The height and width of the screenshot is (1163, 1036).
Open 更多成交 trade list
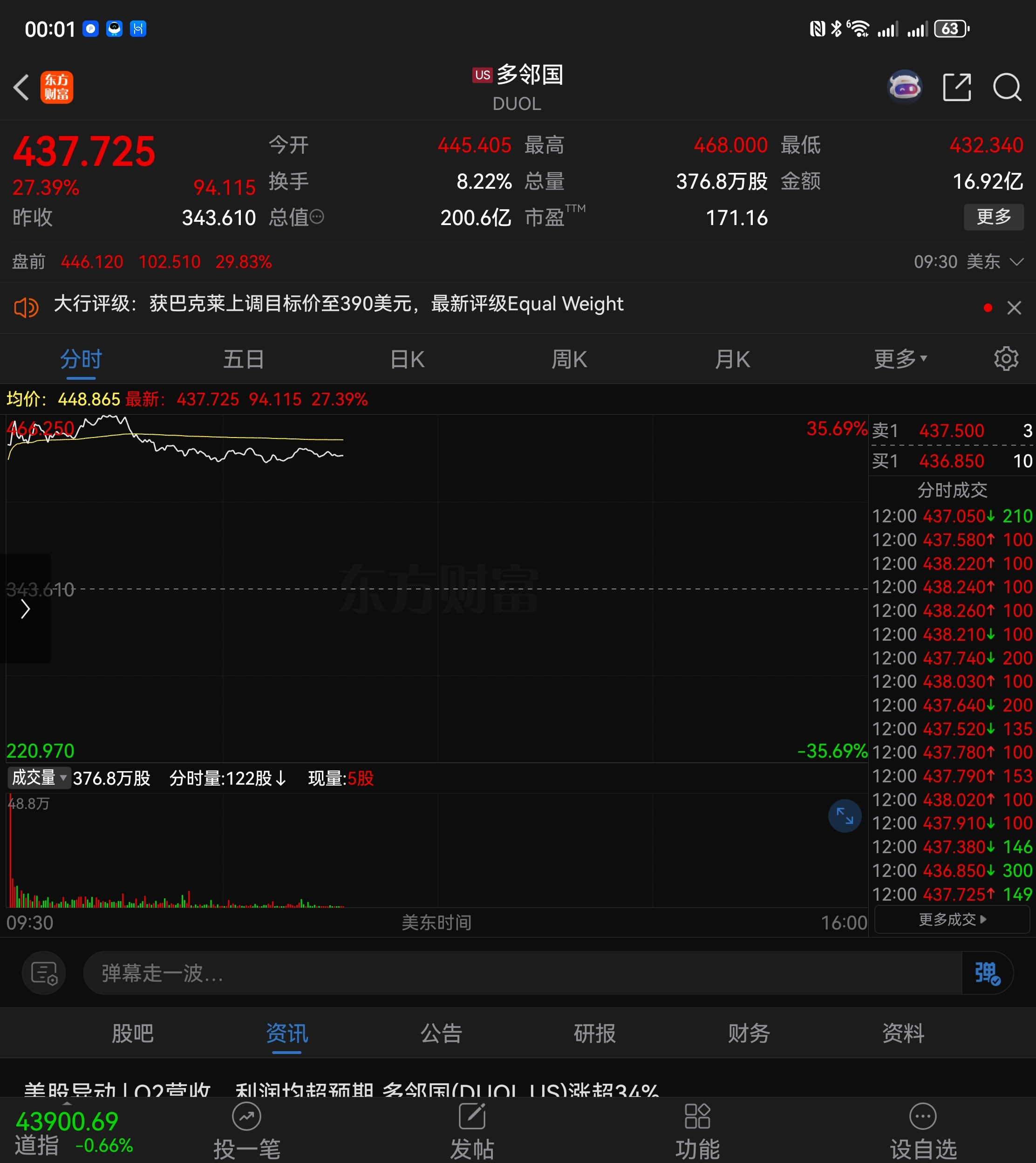(952, 919)
